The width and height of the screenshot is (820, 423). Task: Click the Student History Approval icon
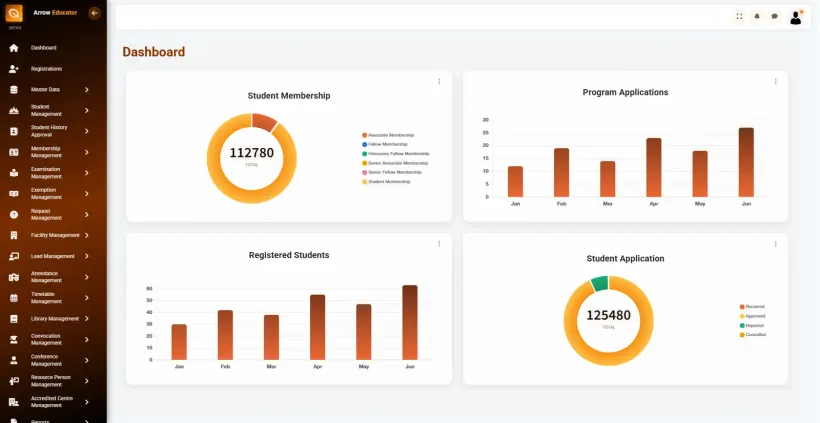pyautogui.click(x=14, y=131)
